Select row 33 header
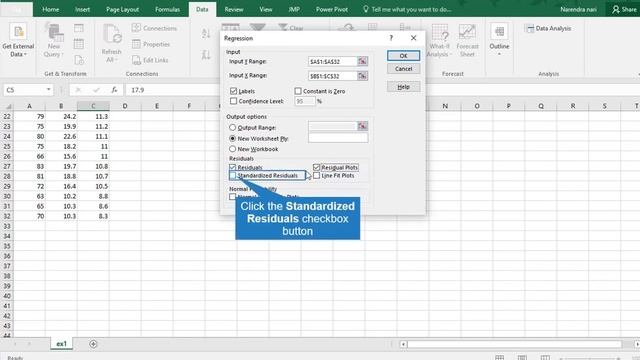The image size is (640, 360). tap(7, 226)
